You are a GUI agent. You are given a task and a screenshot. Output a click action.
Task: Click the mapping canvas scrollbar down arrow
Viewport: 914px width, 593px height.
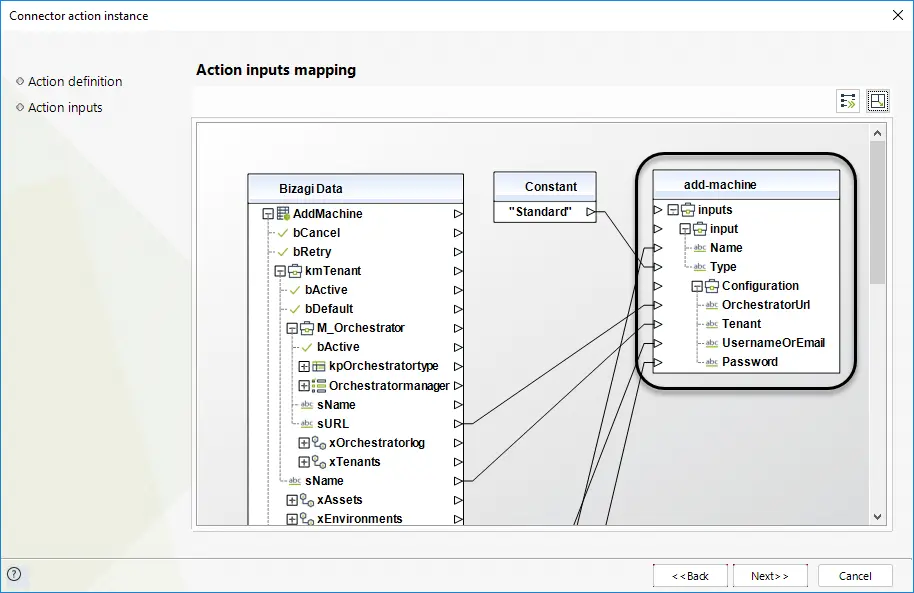click(x=878, y=517)
